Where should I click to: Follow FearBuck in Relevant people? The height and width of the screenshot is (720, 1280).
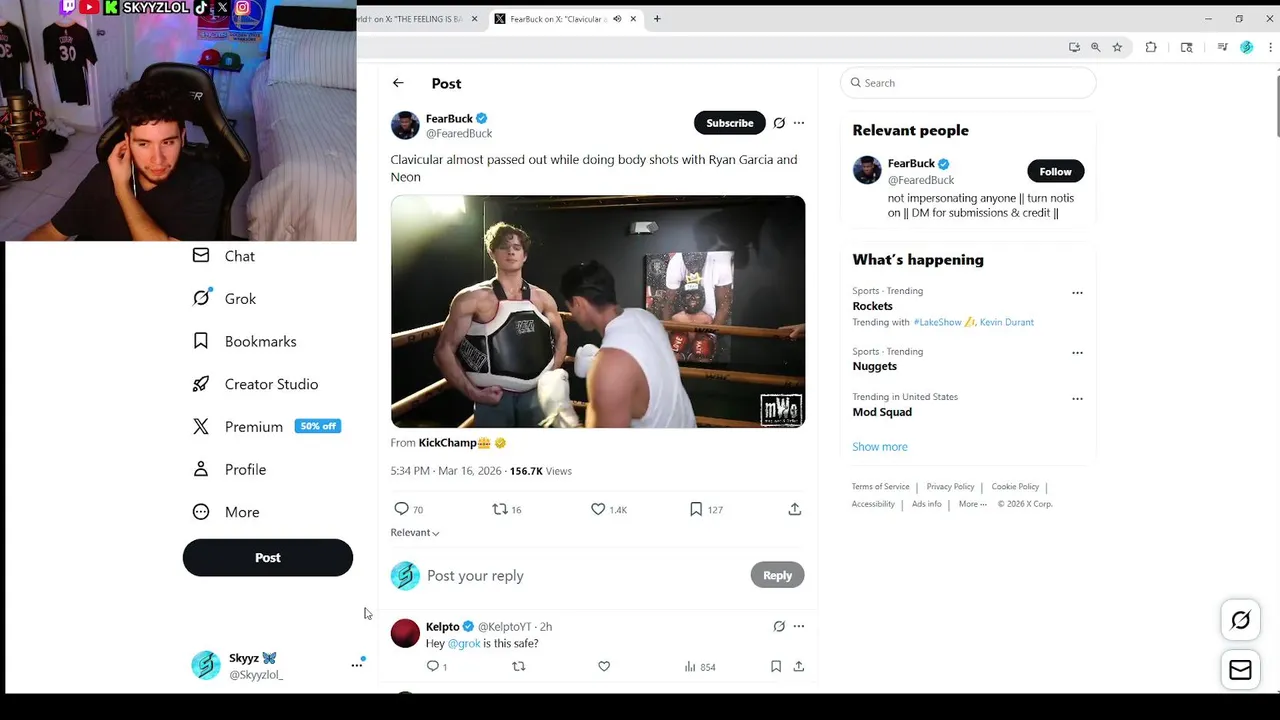click(x=1055, y=171)
